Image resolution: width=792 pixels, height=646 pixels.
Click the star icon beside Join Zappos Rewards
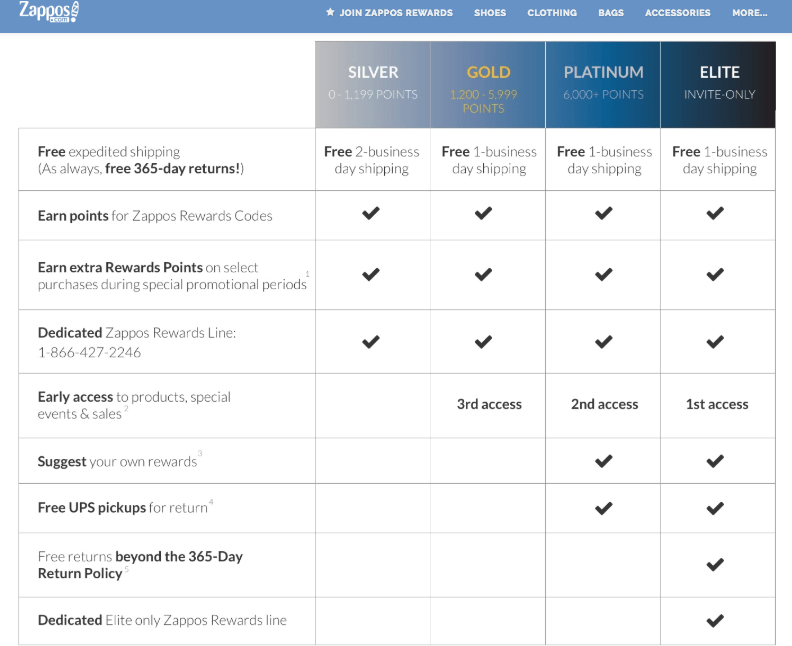click(330, 12)
